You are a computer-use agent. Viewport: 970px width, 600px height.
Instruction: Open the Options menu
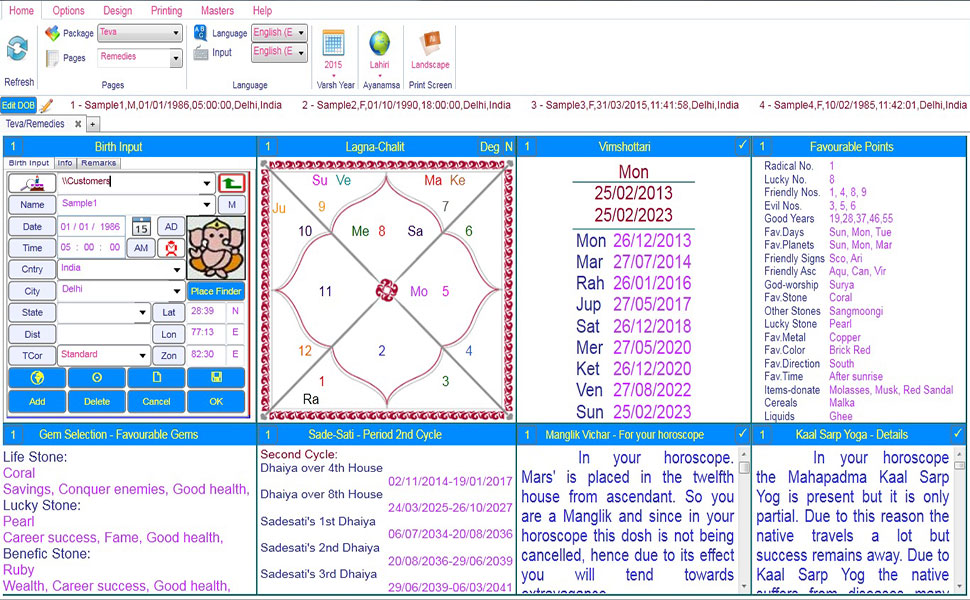(68, 11)
